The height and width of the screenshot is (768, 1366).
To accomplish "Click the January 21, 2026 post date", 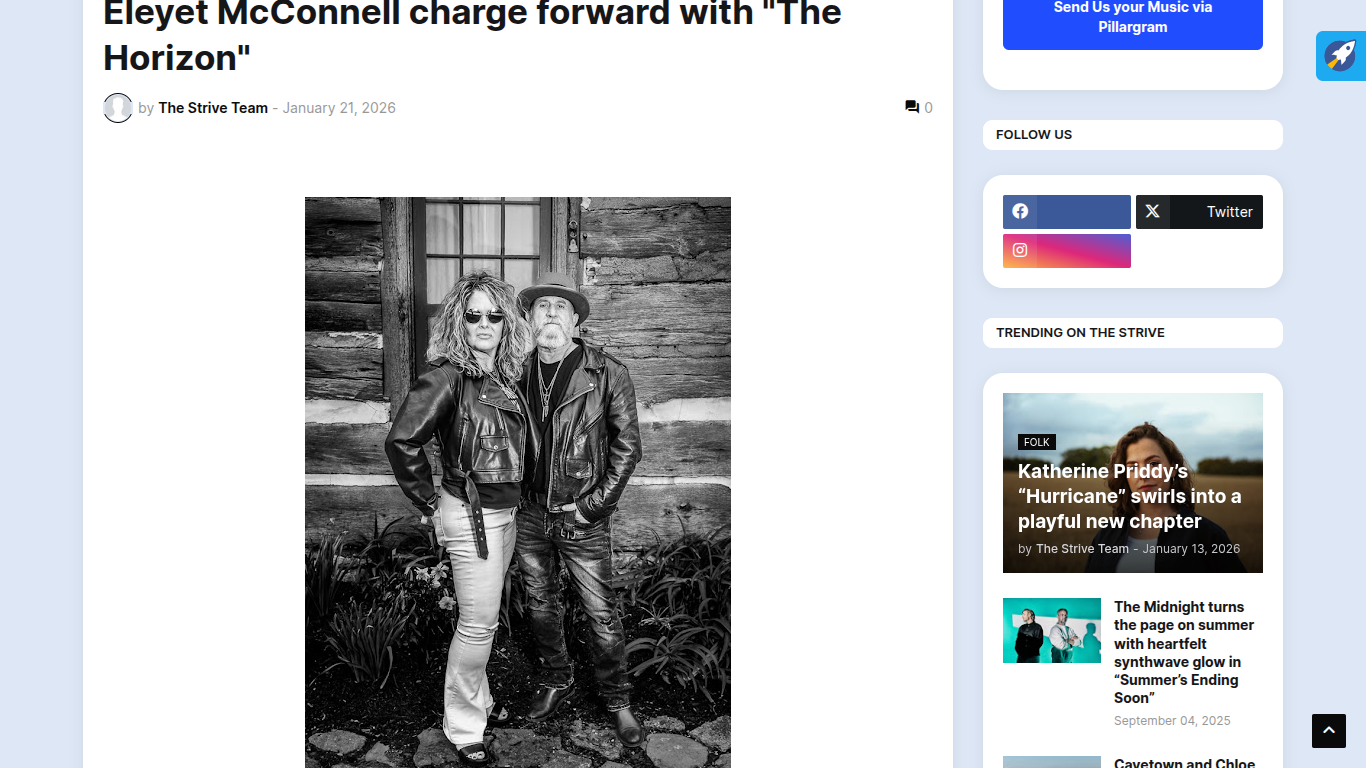I will pyautogui.click(x=339, y=108).
